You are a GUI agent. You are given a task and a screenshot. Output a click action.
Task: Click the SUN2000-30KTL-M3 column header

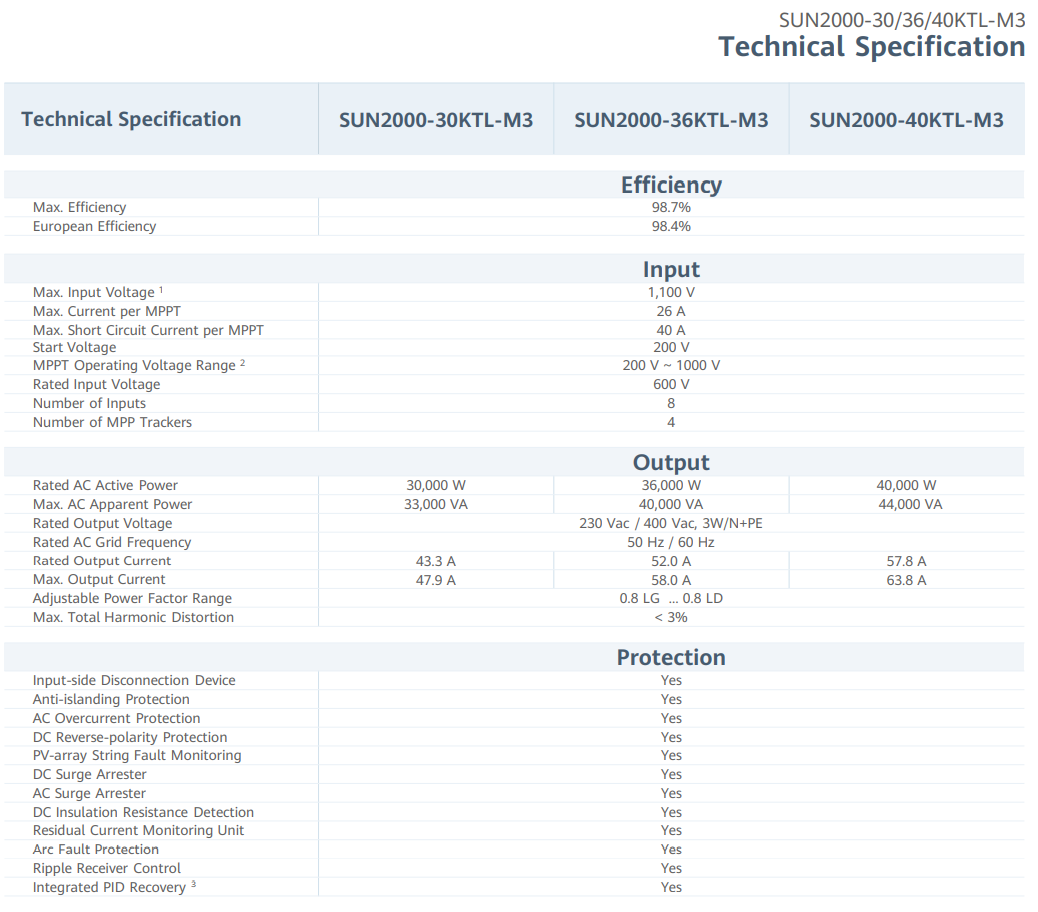(436, 120)
